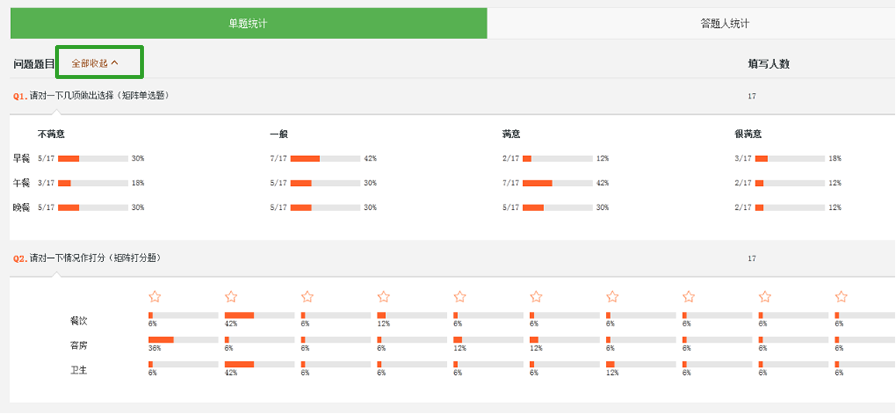The image size is (896, 414).
Task: Click the 很满意 column heading
Action: tap(748, 134)
